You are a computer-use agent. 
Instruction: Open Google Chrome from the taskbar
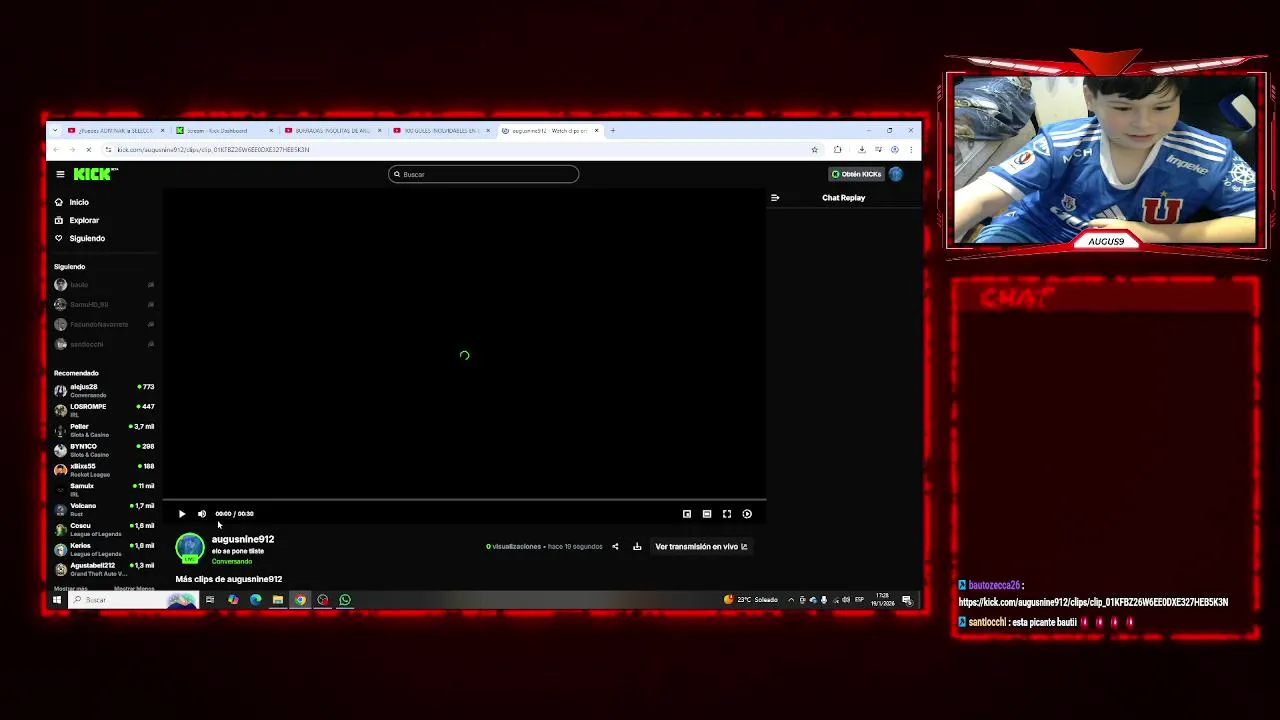(300, 600)
